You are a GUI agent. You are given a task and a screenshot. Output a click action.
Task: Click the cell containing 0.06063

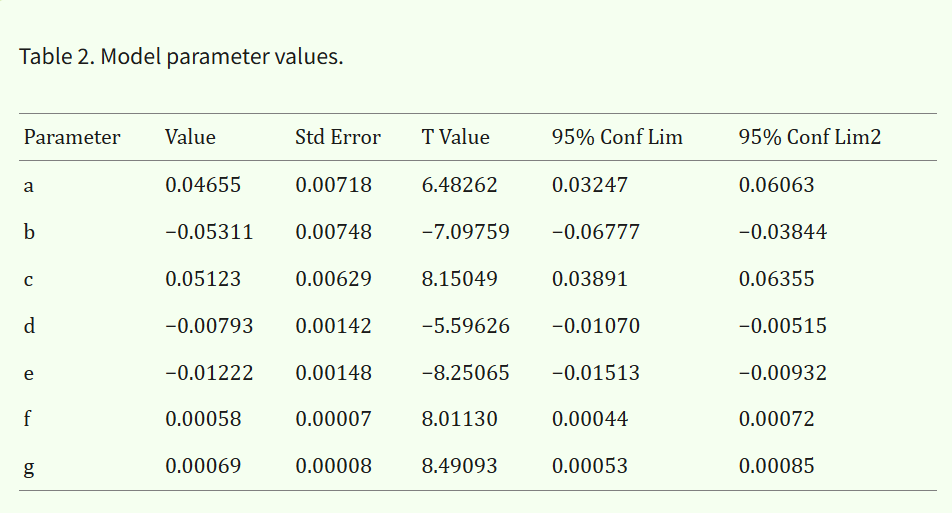[x=777, y=185]
